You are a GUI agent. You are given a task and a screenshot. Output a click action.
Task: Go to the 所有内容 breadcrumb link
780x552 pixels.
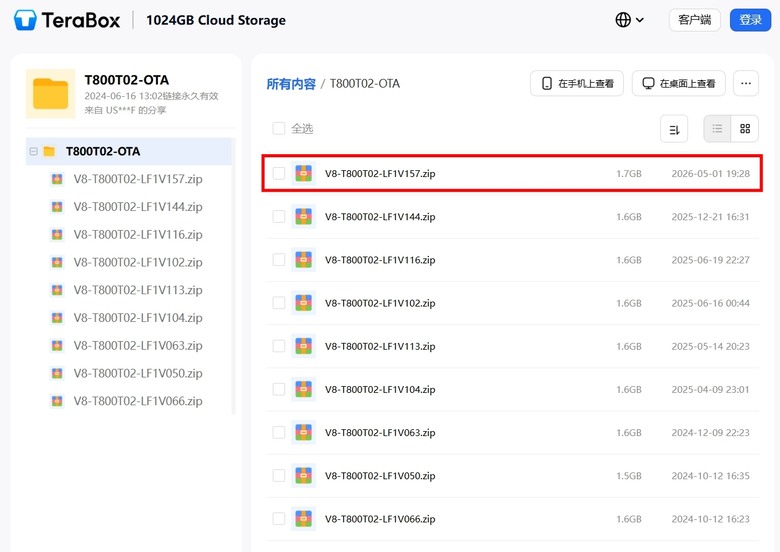(291, 84)
